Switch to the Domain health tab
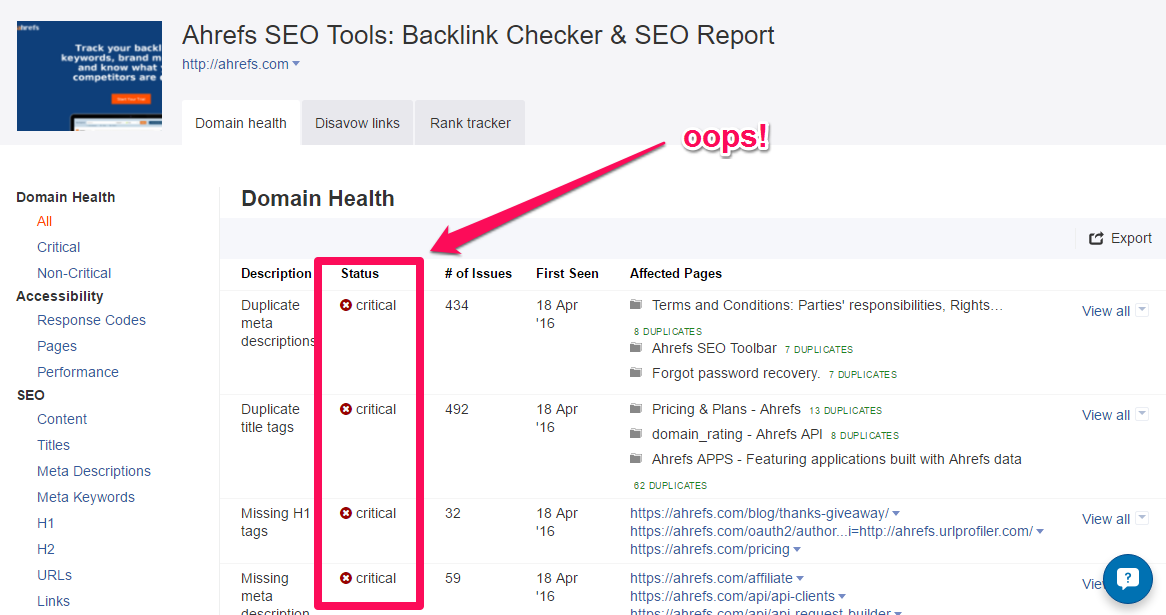The width and height of the screenshot is (1166, 615). 241,123
